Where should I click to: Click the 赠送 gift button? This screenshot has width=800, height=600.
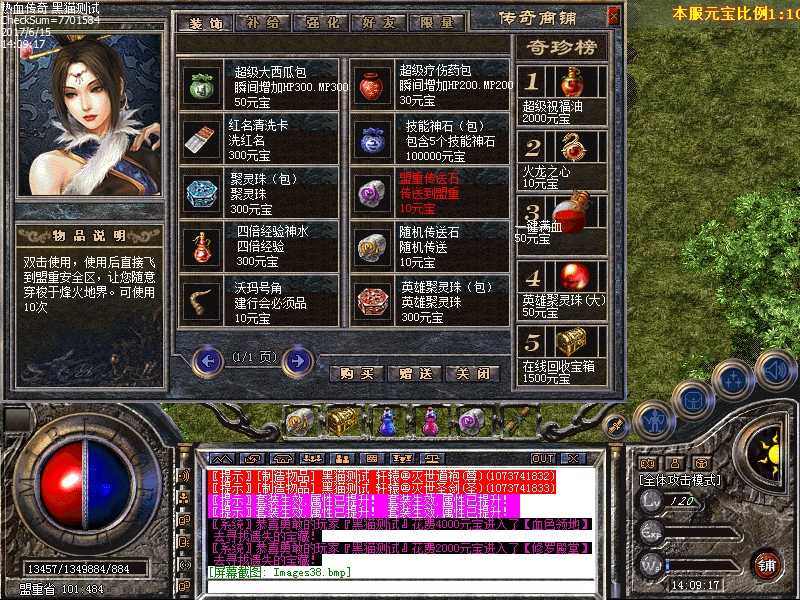coord(415,374)
